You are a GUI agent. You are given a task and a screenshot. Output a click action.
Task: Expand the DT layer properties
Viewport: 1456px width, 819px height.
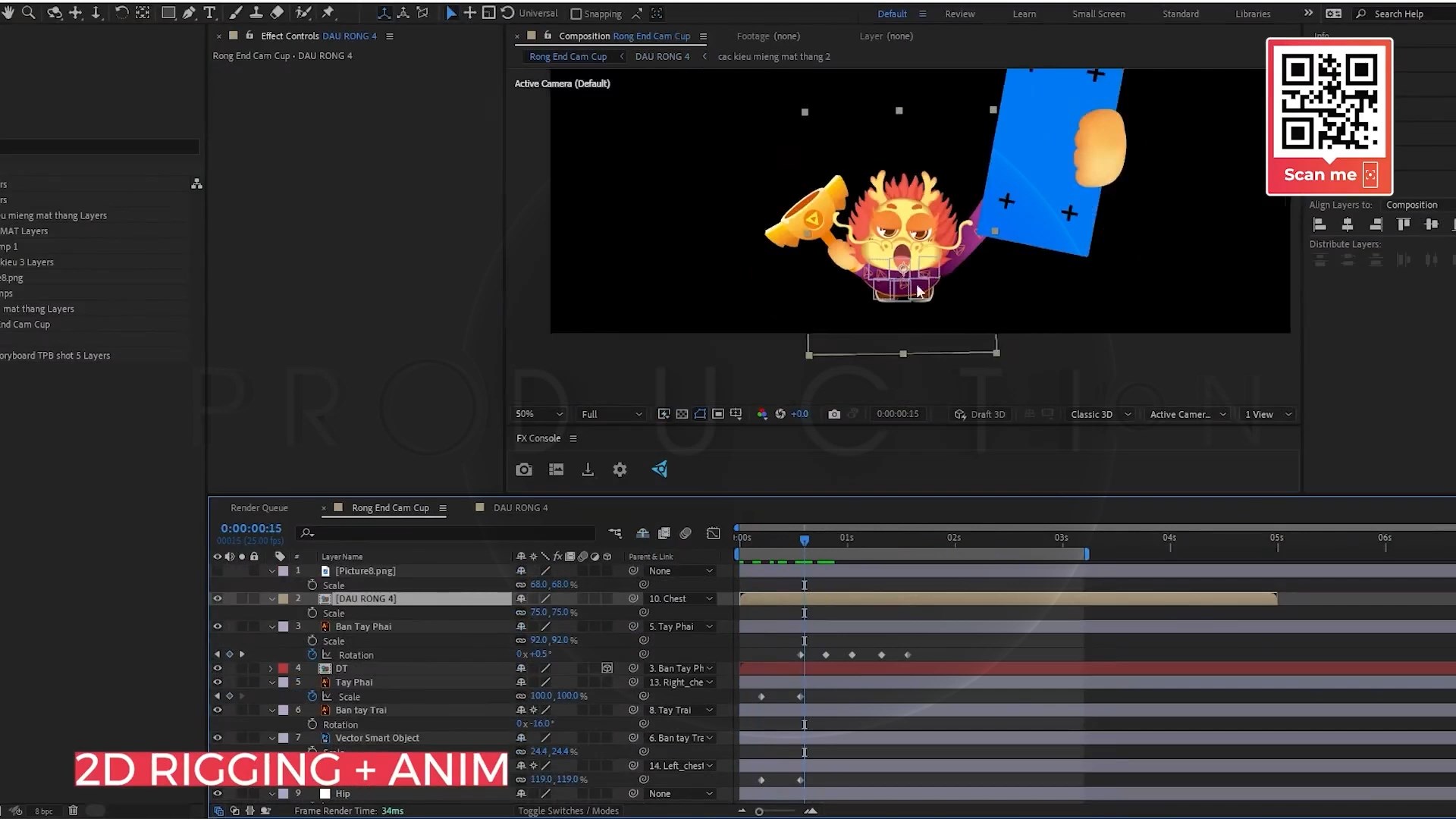(x=271, y=668)
